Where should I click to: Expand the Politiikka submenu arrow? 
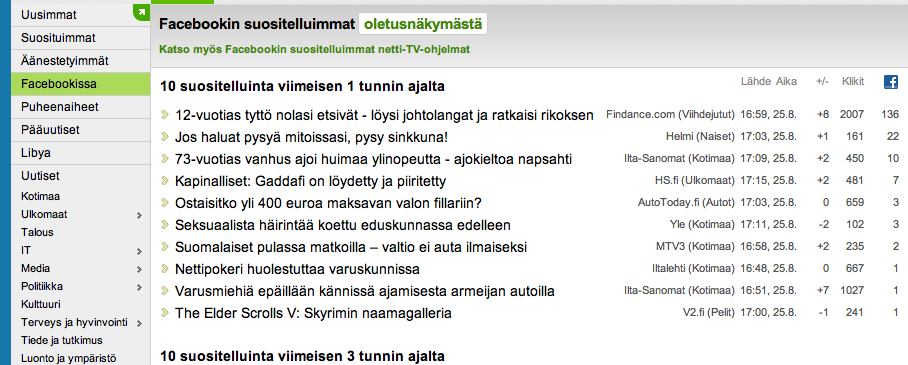tap(139, 287)
